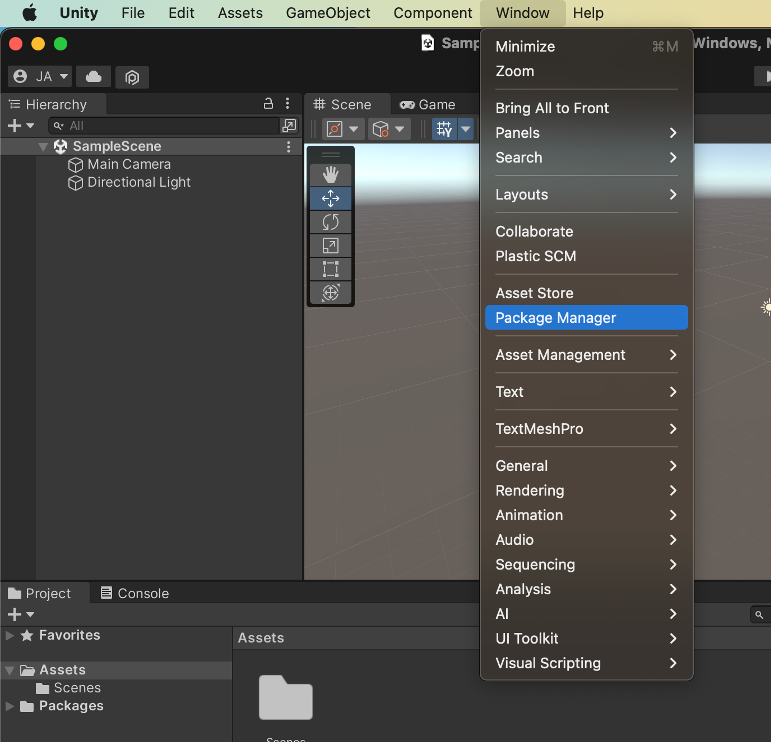Open the Apple menu
The image size is (772, 742).
[x=30, y=13]
